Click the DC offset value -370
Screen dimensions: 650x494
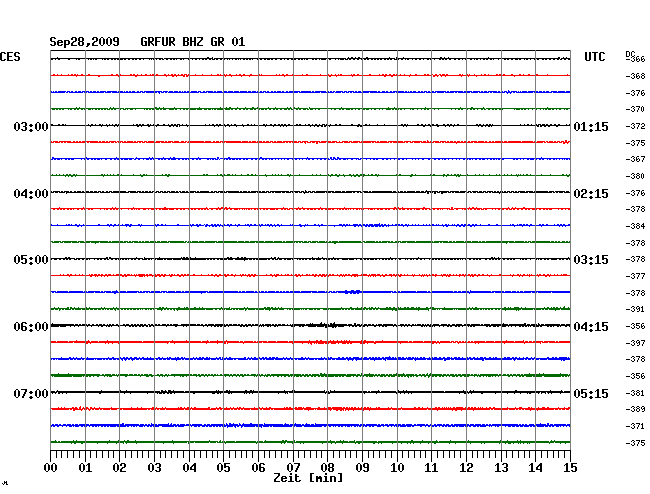point(635,109)
